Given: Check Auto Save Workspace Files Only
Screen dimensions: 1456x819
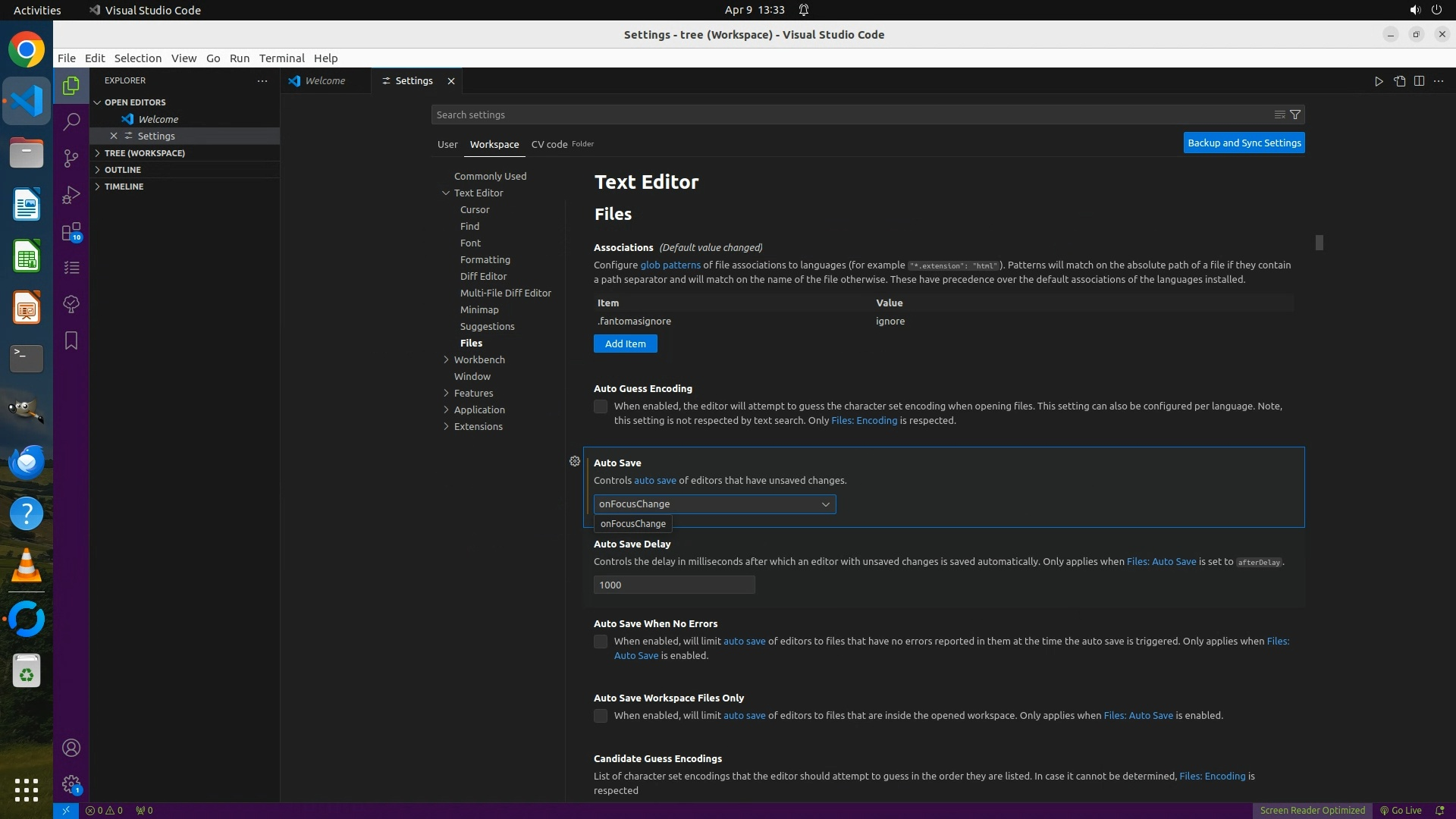Looking at the screenshot, I should [601, 716].
